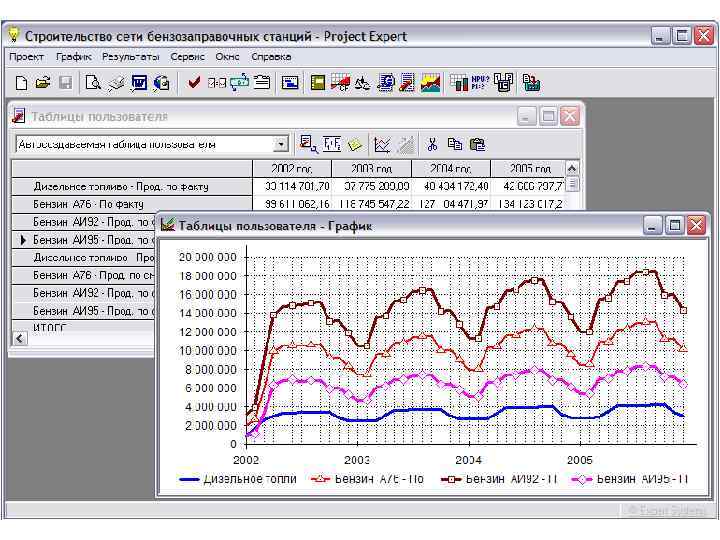The height and width of the screenshot is (540, 720).
Task: Open the cash-flow CF table icon
Action: [x=340, y=83]
